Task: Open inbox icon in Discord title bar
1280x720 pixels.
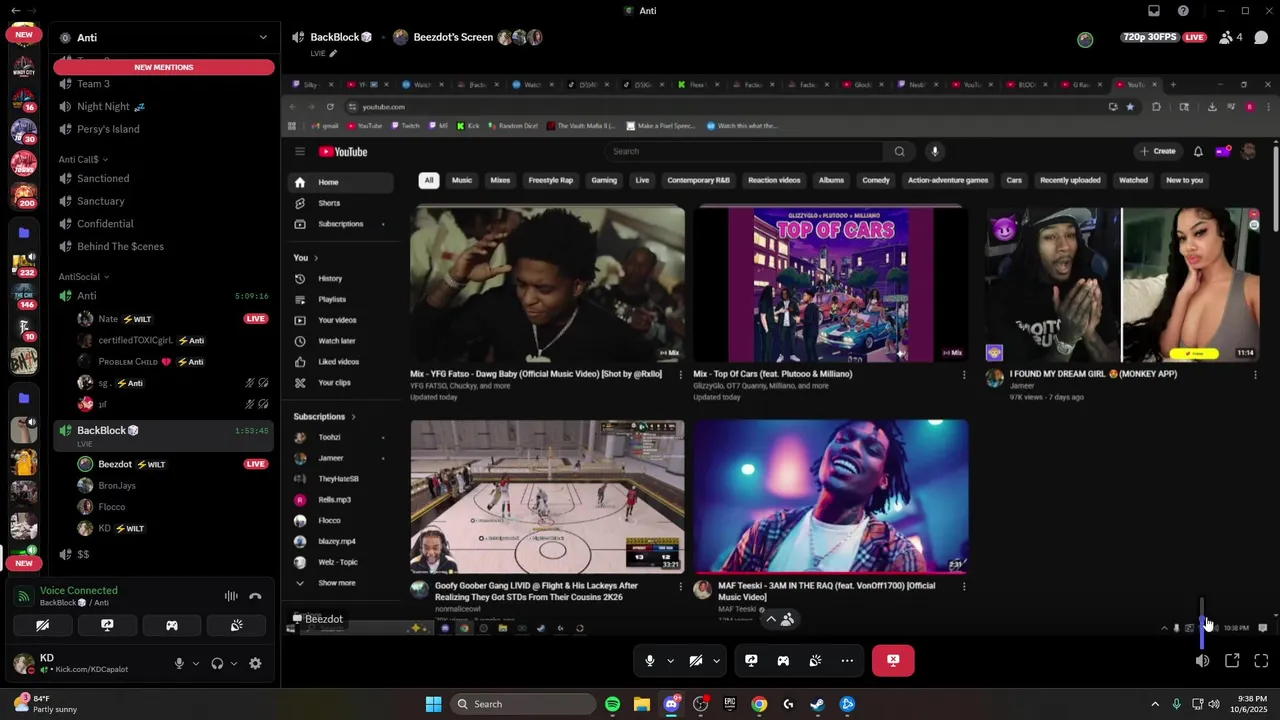Action: 1154,11
